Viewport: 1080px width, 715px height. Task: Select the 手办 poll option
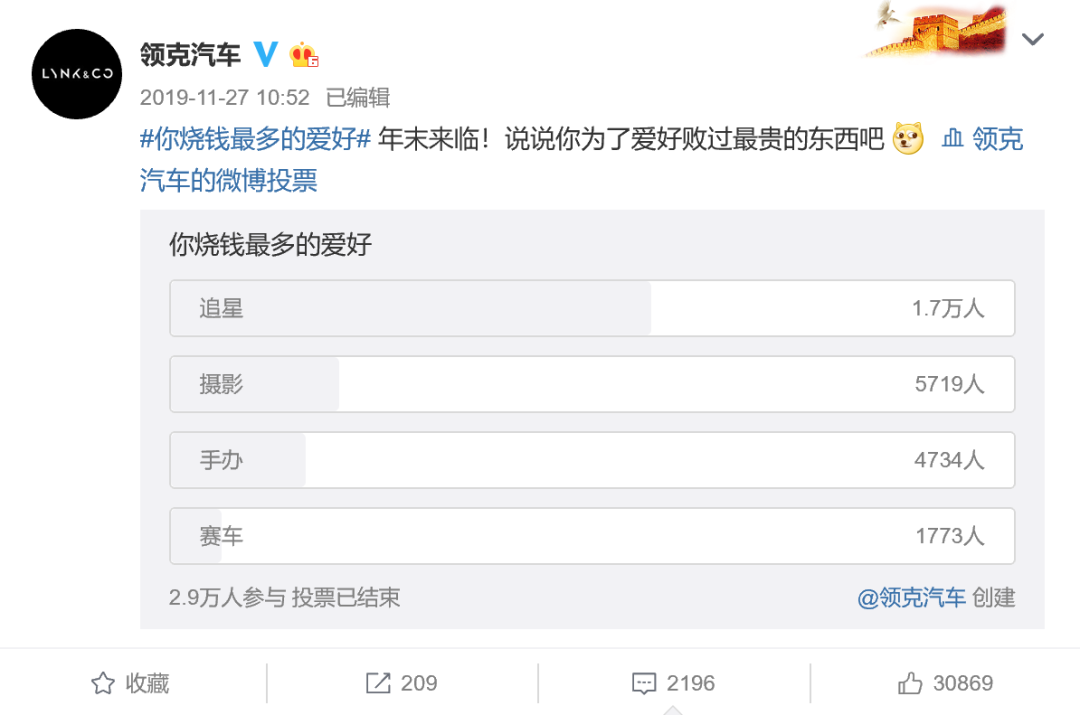pyautogui.click(x=592, y=460)
